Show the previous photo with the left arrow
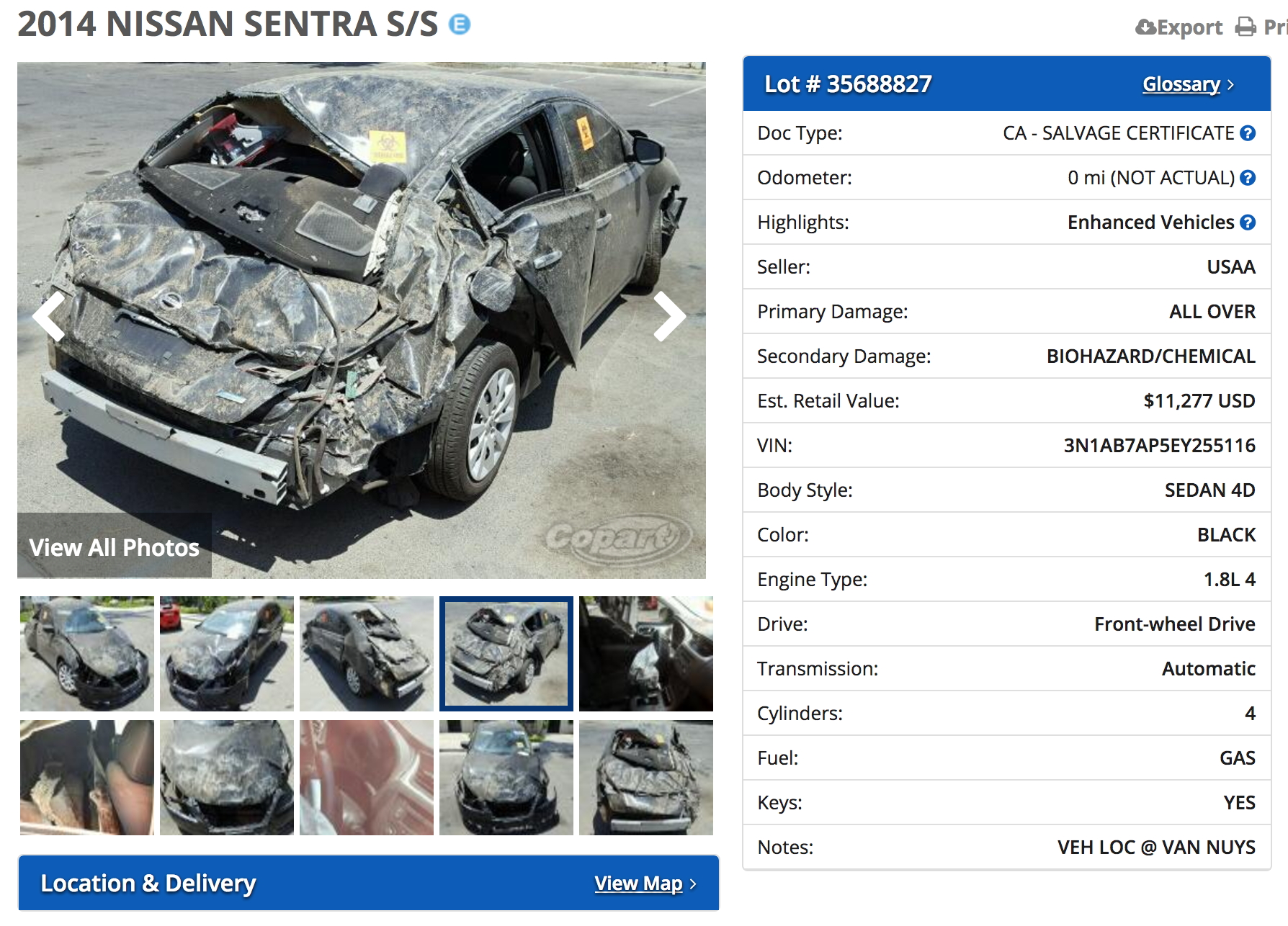The height and width of the screenshot is (926, 1288). (50, 316)
